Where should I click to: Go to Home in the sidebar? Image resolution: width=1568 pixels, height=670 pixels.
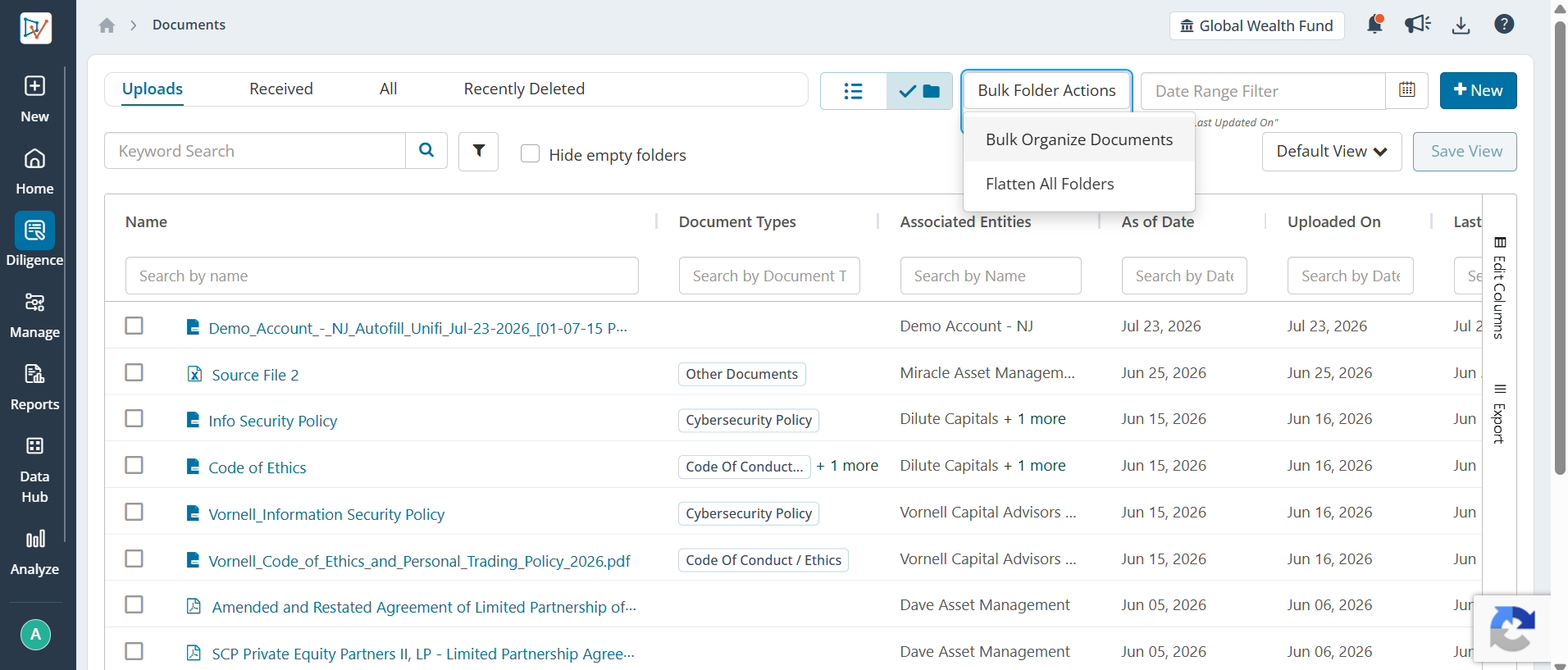click(x=34, y=171)
